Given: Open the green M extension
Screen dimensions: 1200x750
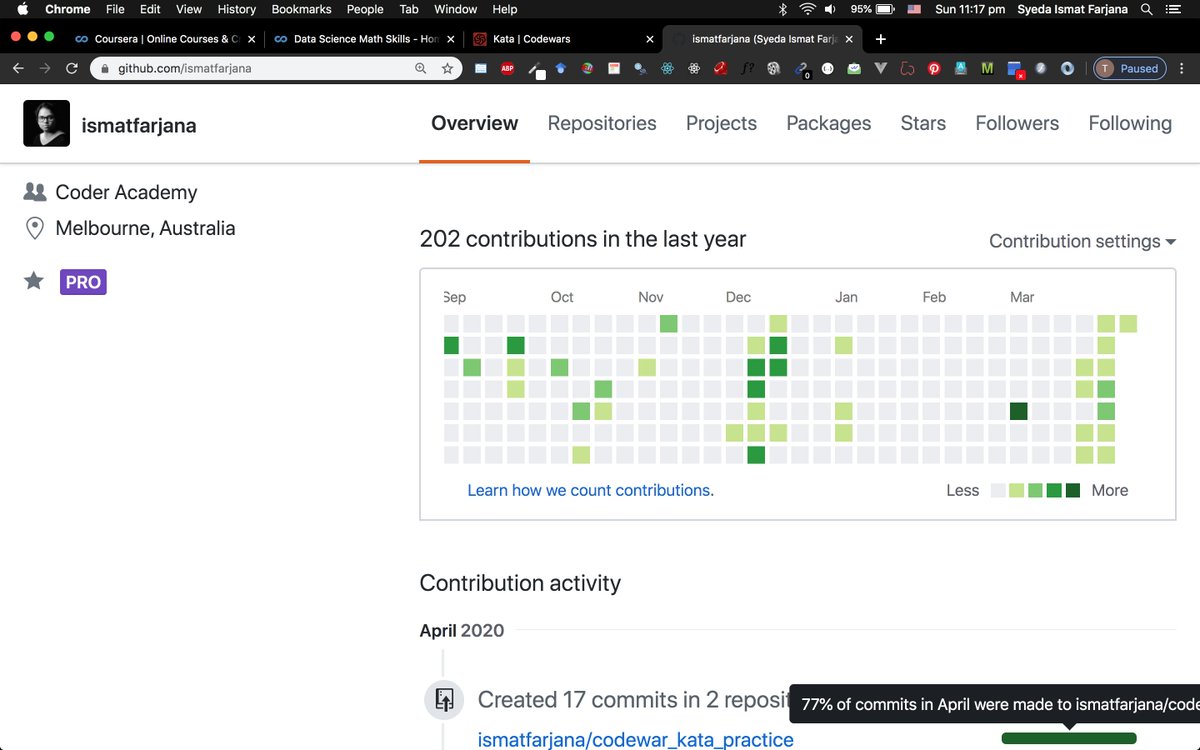Looking at the screenshot, I should pos(987,69).
